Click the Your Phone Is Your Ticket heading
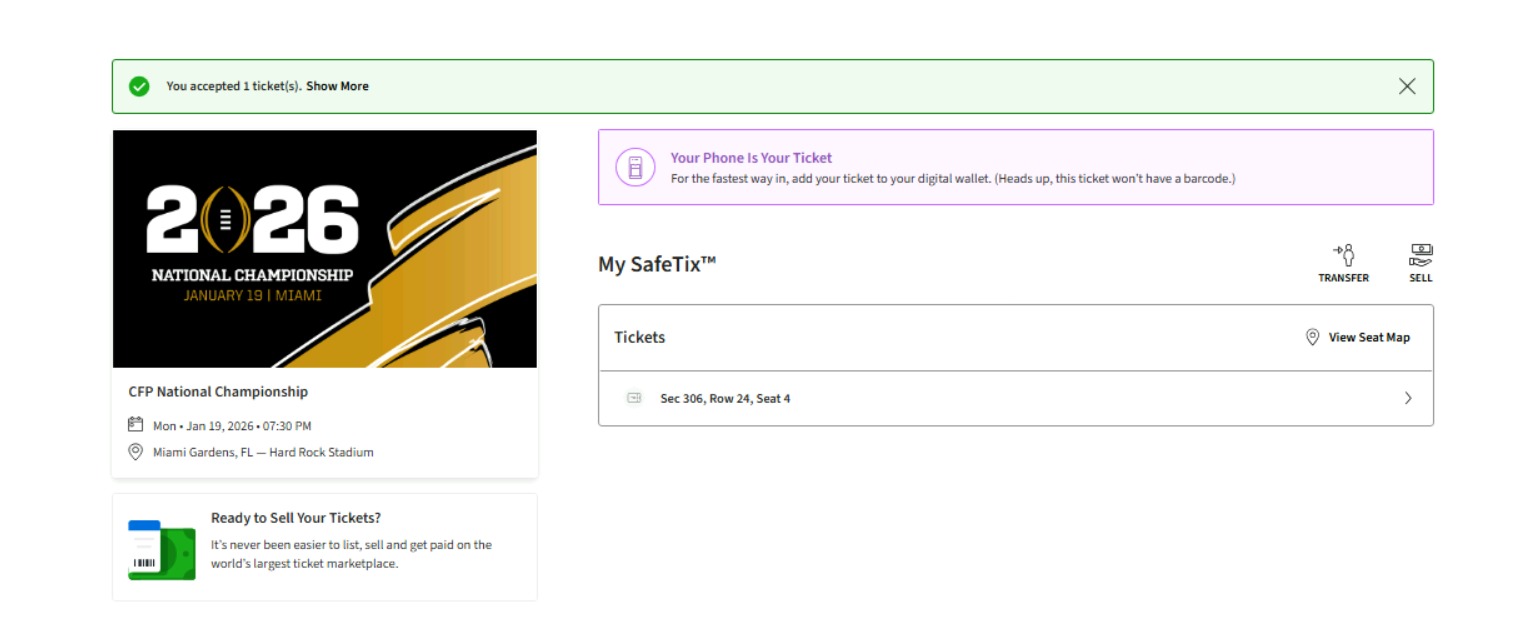This screenshot has width=1538, height=633. 751,158
